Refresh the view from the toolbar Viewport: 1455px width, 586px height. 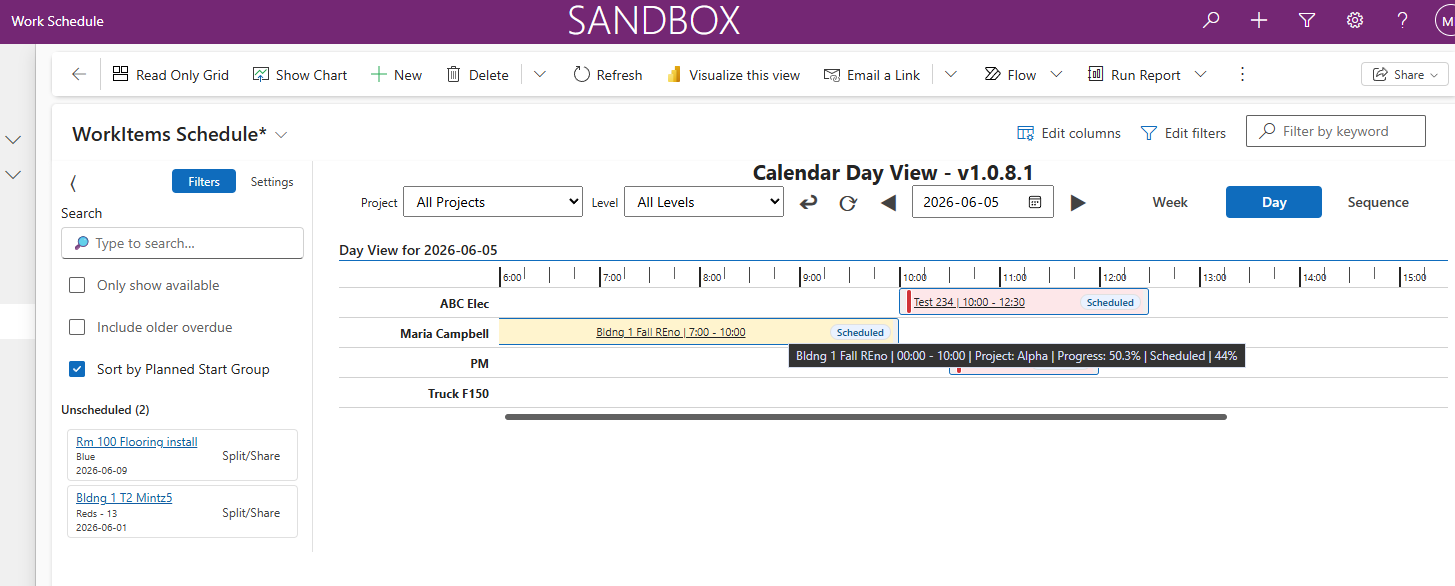pos(608,74)
